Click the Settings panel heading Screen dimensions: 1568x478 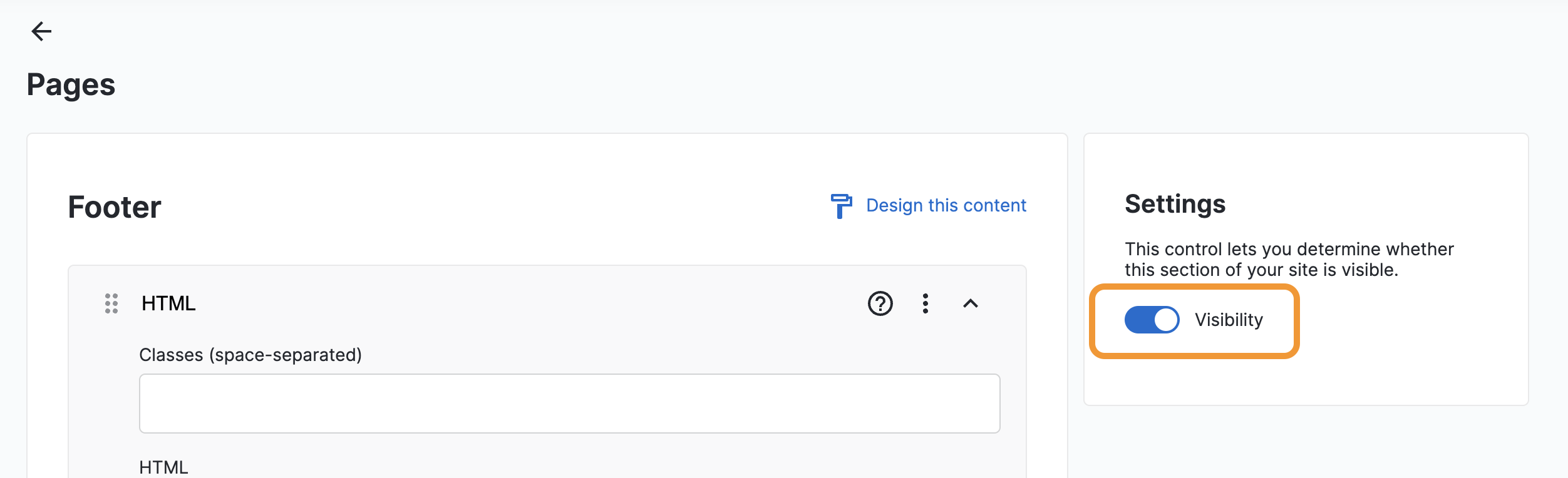[x=1175, y=204]
